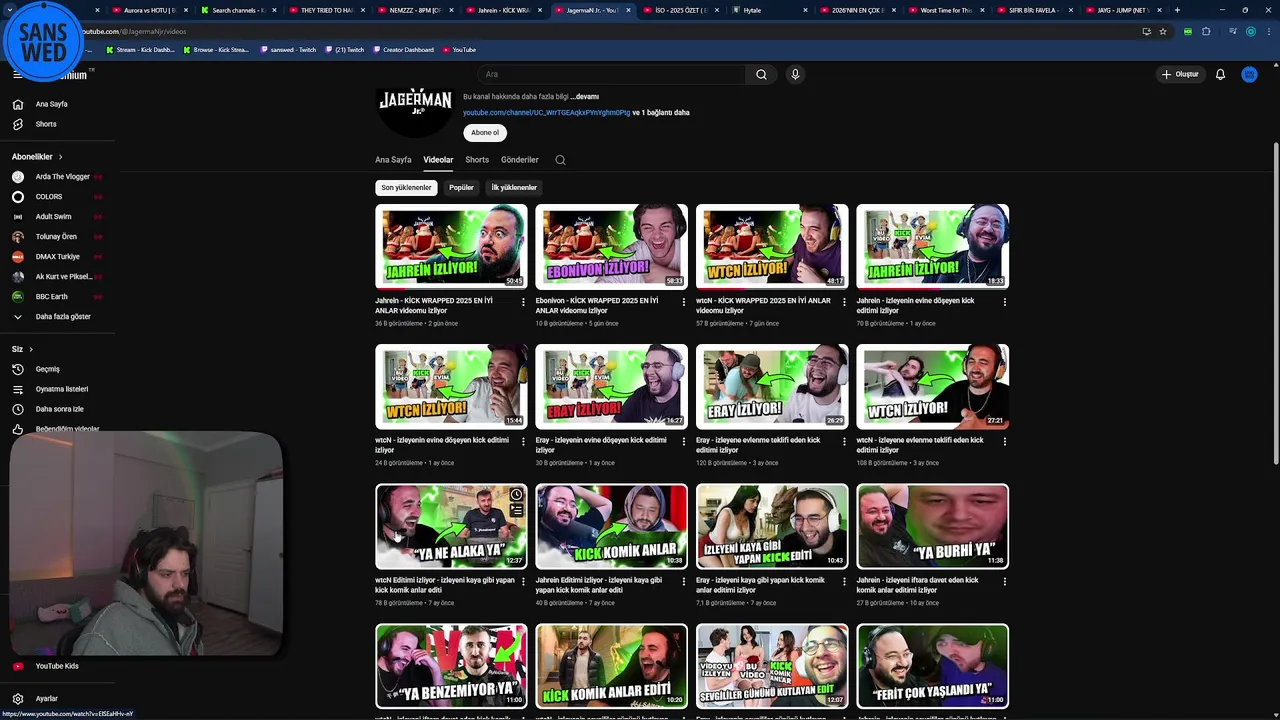
Task: Select the İlk yüklenenler filter chip
Action: 514,188
